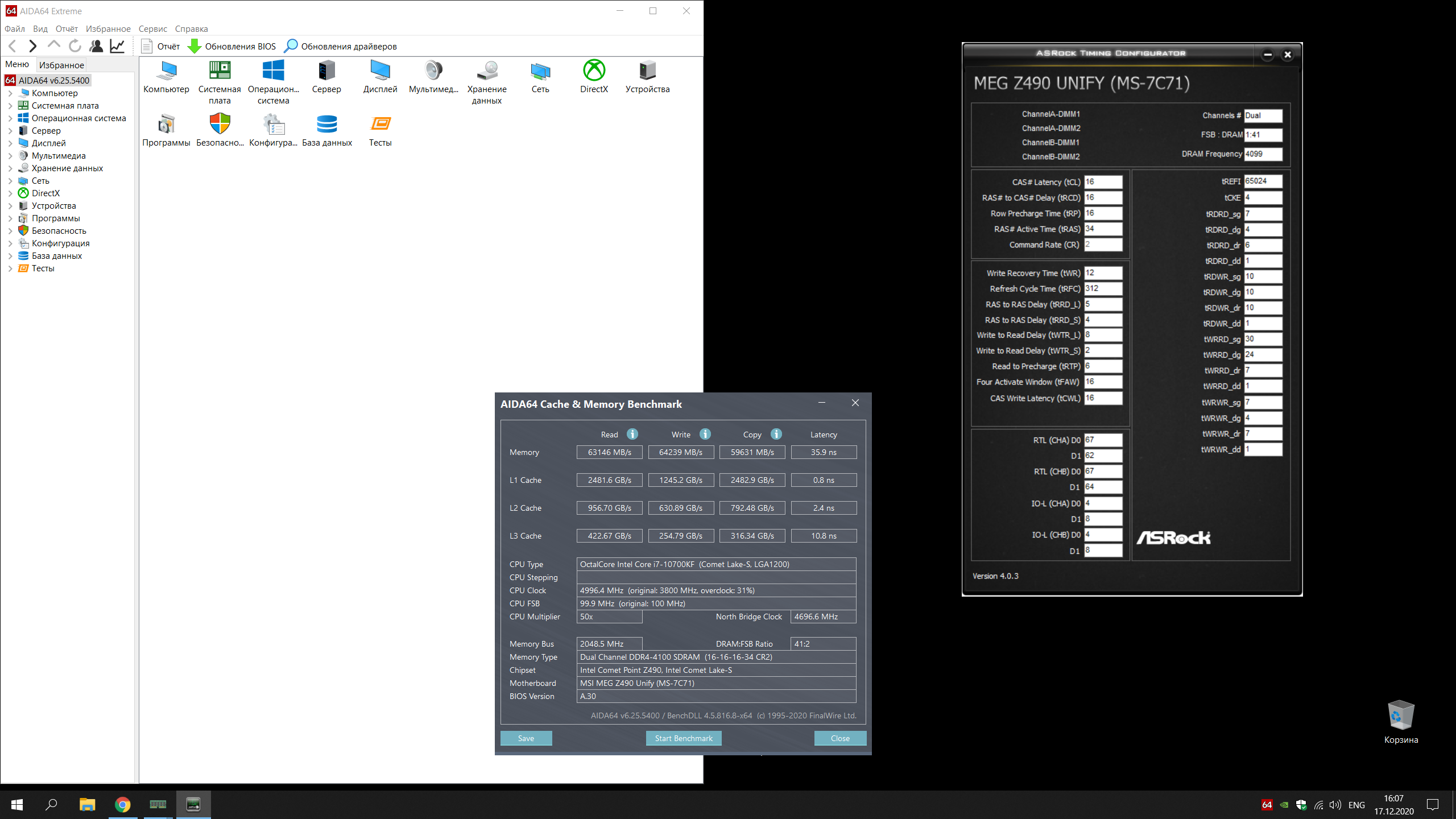Expand the Компьютер tree node

pyautogui.click(x=10, y=93)
